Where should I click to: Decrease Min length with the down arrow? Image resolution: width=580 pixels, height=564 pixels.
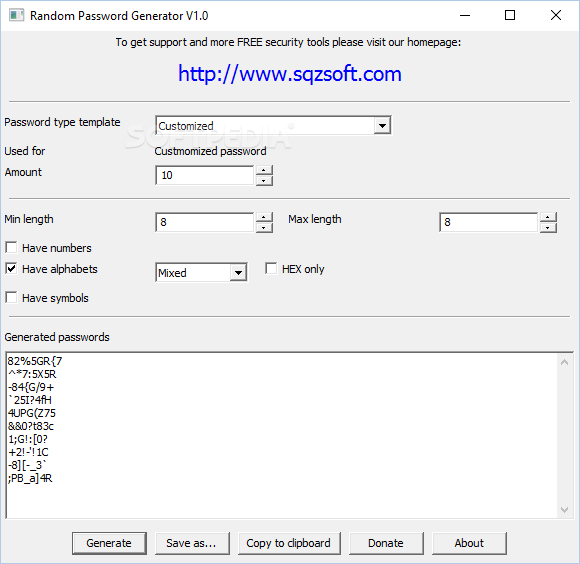[264, 227]
